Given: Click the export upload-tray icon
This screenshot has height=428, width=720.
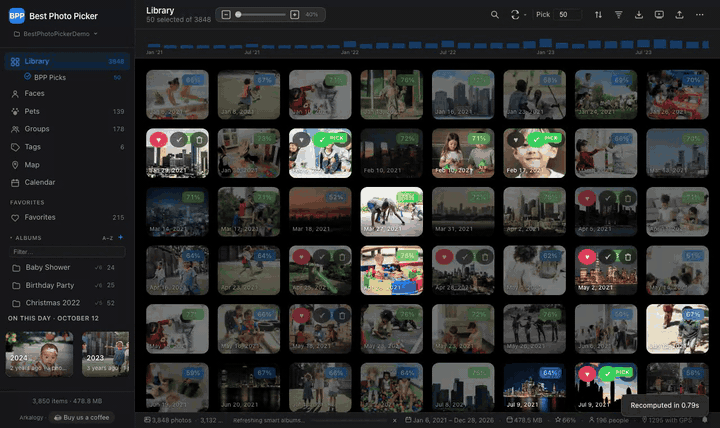Looking at the screenshot, I should point(679,15).
